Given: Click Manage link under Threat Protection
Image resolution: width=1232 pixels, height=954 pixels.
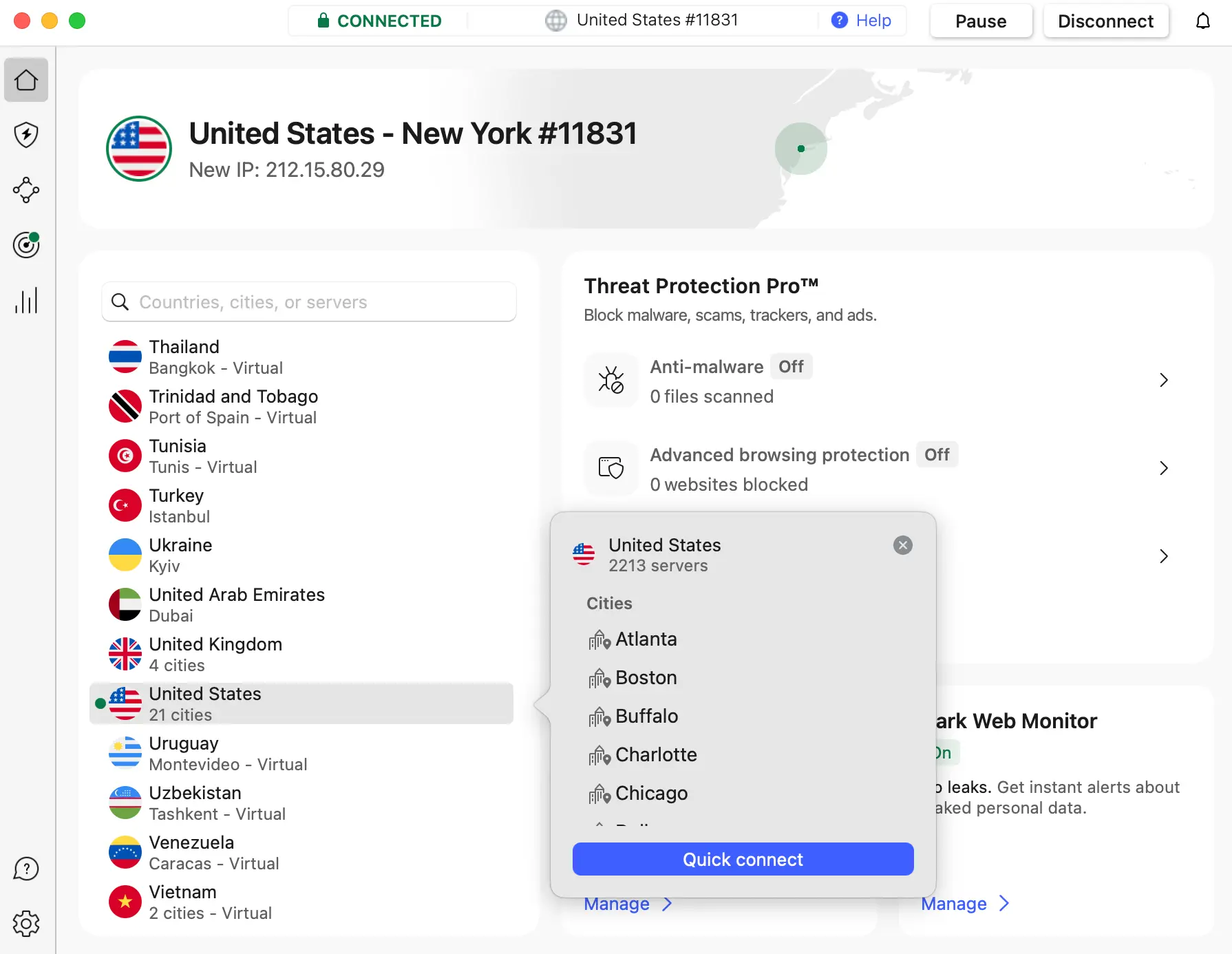Looking at the screenshot, I should point(617,904).
